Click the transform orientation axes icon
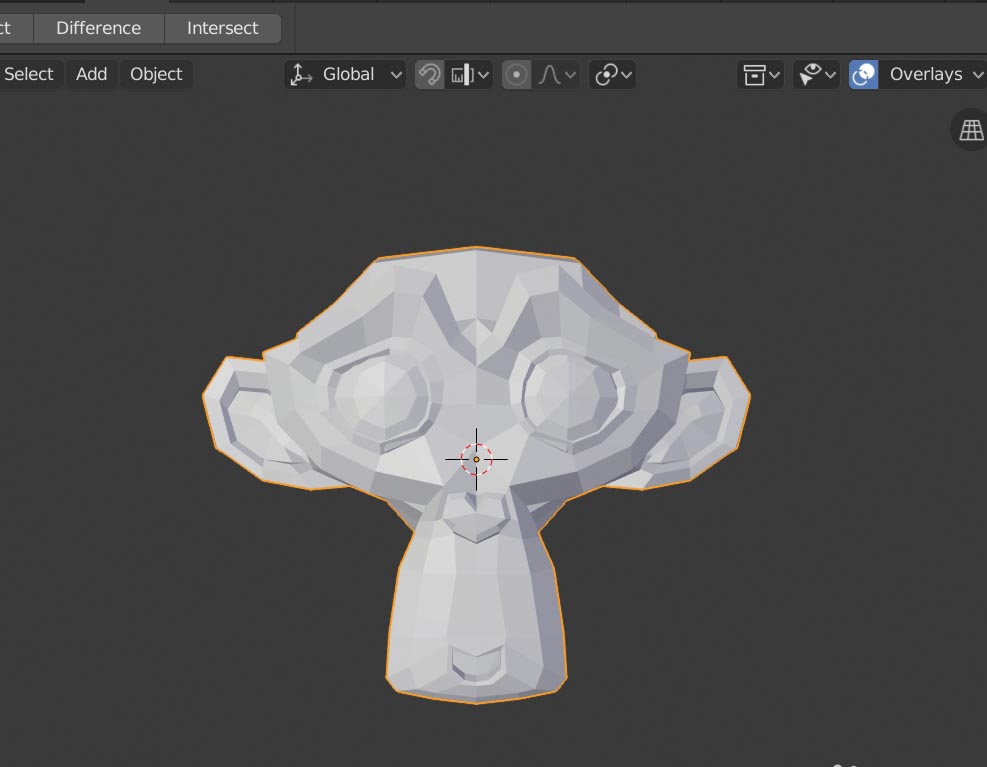Screen dimensions: 987x767 point(303,73)
